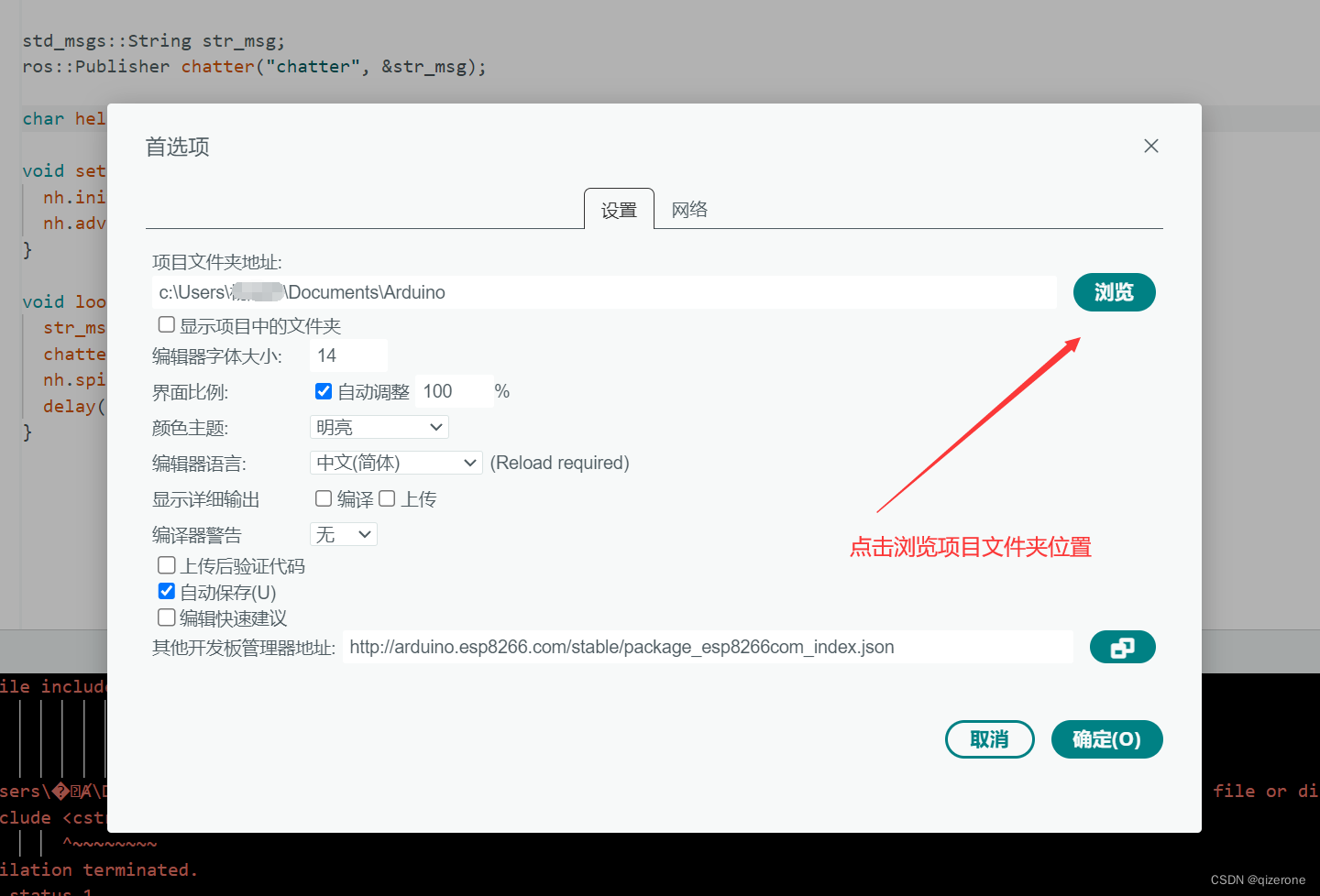Switch to the 网络 tab
The width and height of the screenshot is (1320, 896).
point(688,209)
